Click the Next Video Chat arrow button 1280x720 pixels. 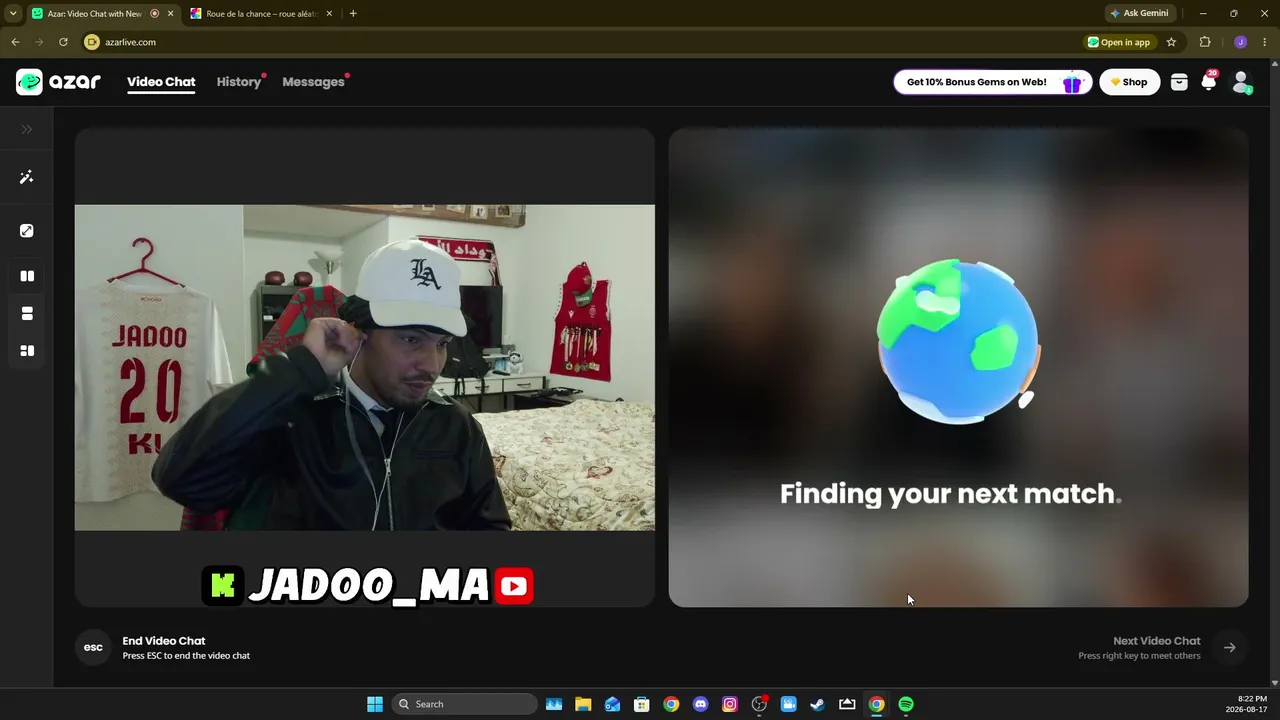point(1230,648)
